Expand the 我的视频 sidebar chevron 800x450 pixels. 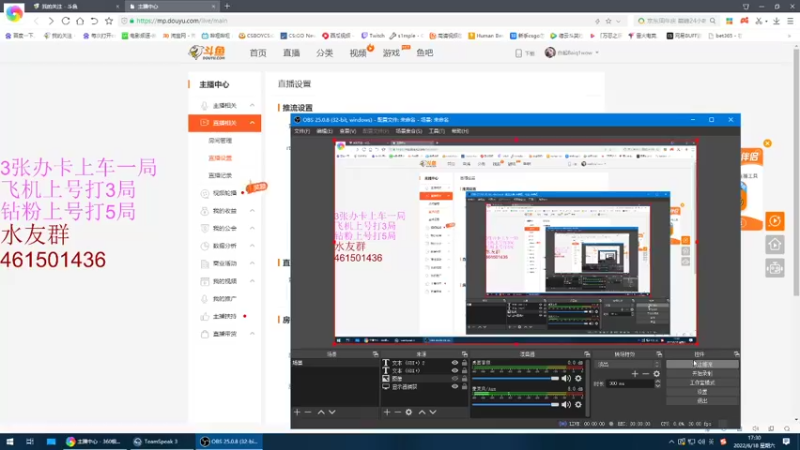252,281
